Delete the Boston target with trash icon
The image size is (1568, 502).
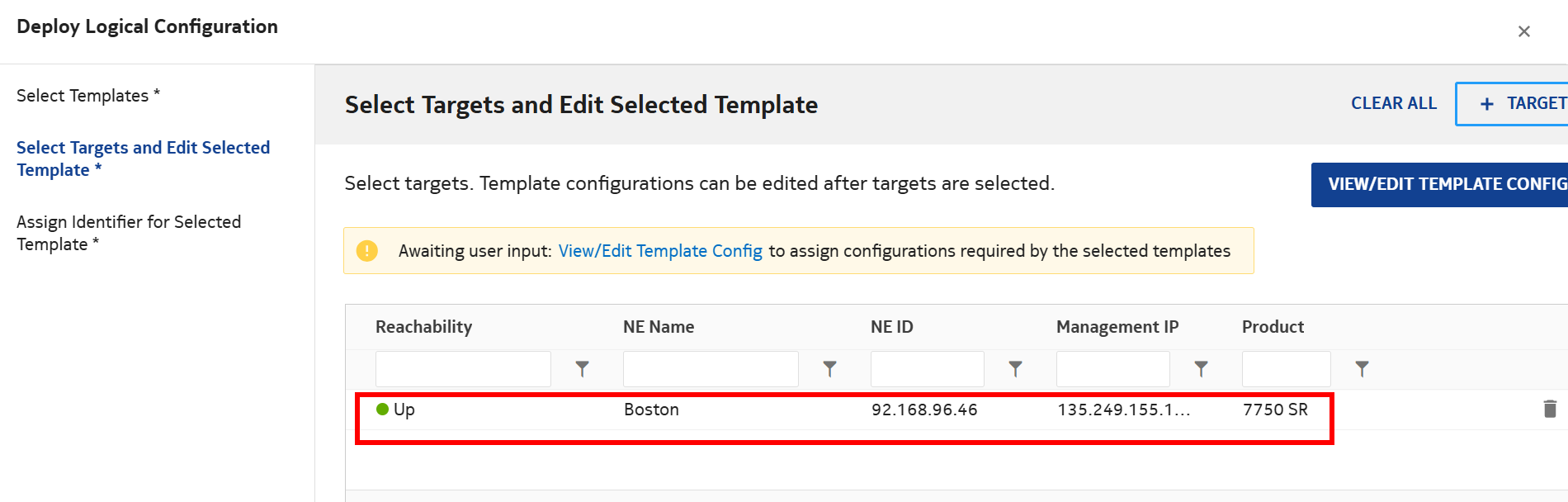pyautogui.click(x=1549, y=409)
